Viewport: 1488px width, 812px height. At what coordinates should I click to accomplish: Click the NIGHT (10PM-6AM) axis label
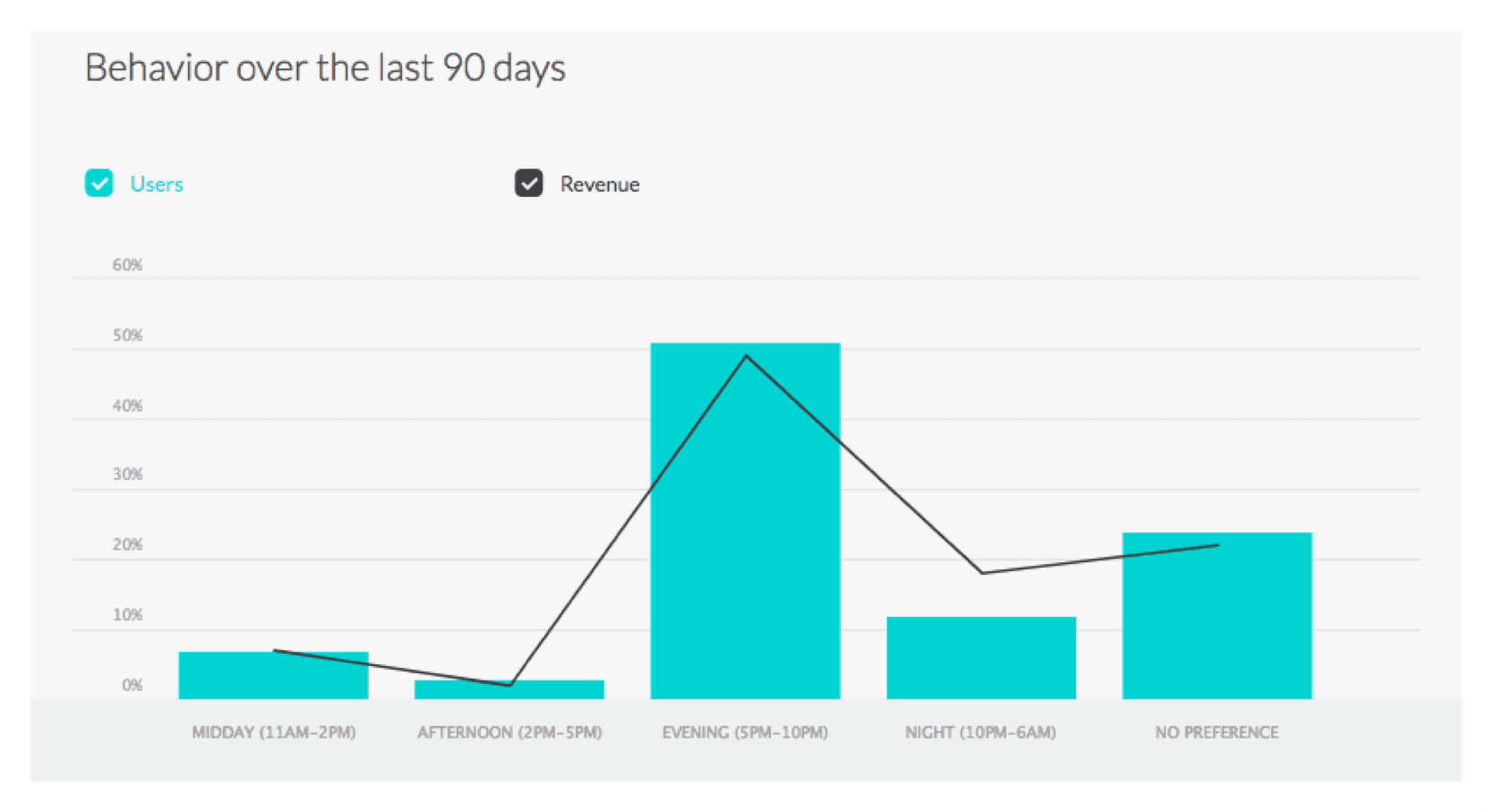[980, 732]
